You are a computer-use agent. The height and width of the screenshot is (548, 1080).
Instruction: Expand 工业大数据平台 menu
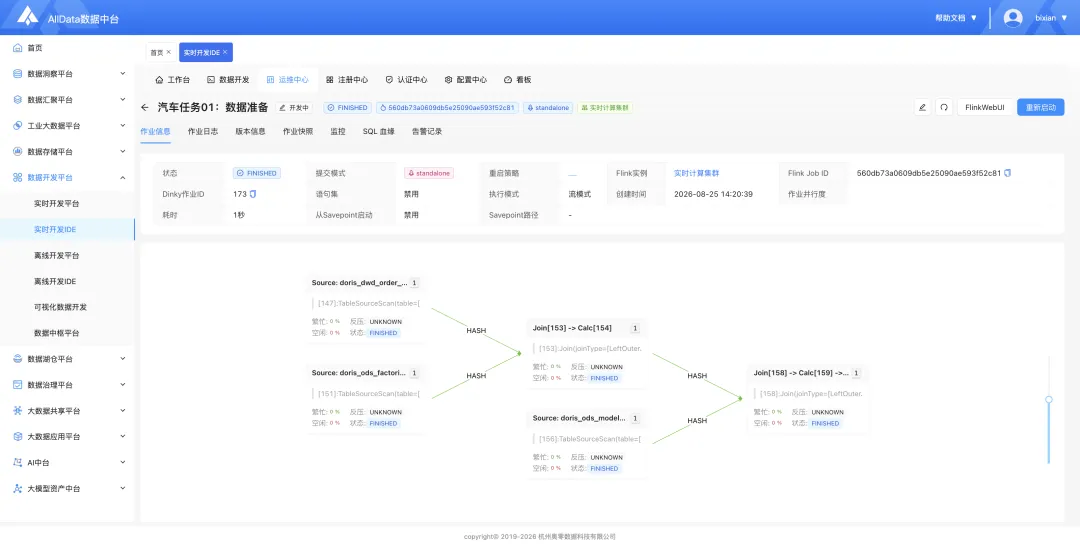click(67, 126)
